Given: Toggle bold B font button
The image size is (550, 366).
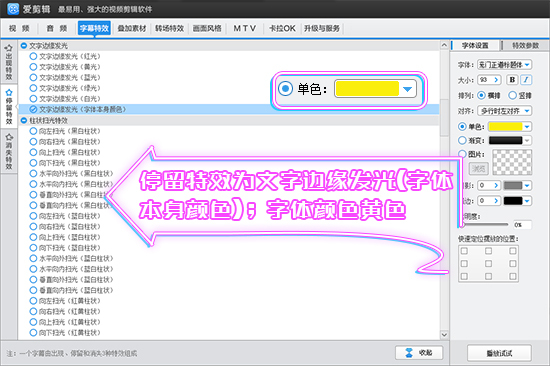Looking at the screenshot, I should point(512,80).
